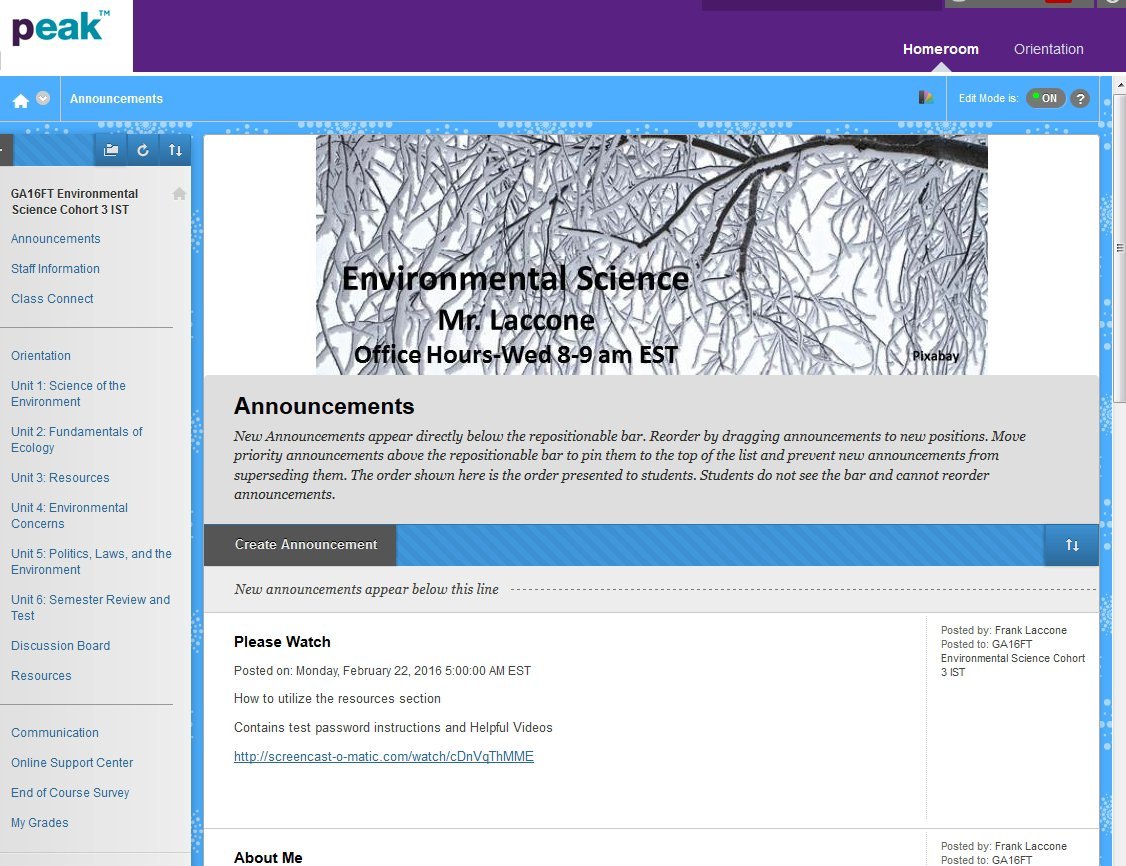Open the course theme palette picker
The image size is (1126, 866).
(926, 97)
